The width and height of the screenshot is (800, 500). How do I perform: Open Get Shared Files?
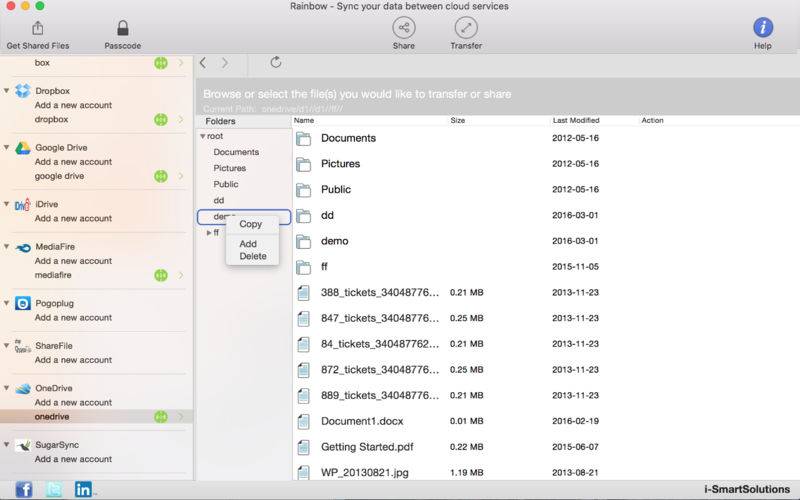(38, 35)
